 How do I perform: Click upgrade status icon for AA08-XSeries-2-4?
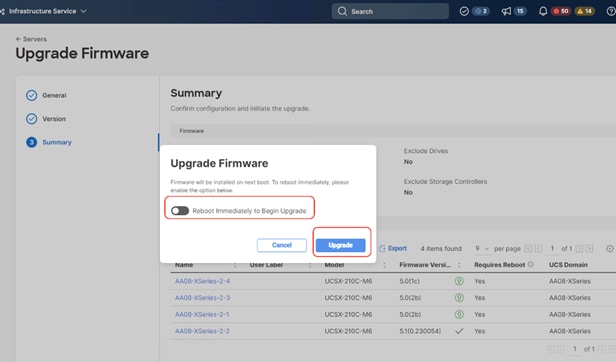click(459, 281)
